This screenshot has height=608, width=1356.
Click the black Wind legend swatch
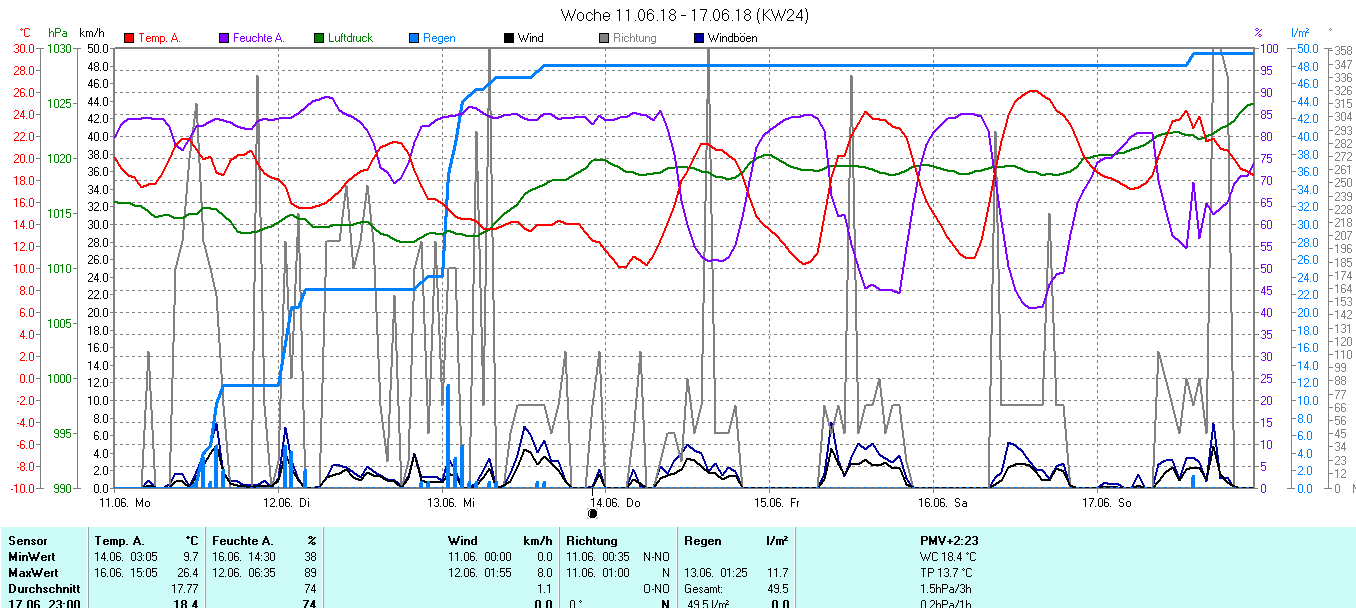point(509,38)
